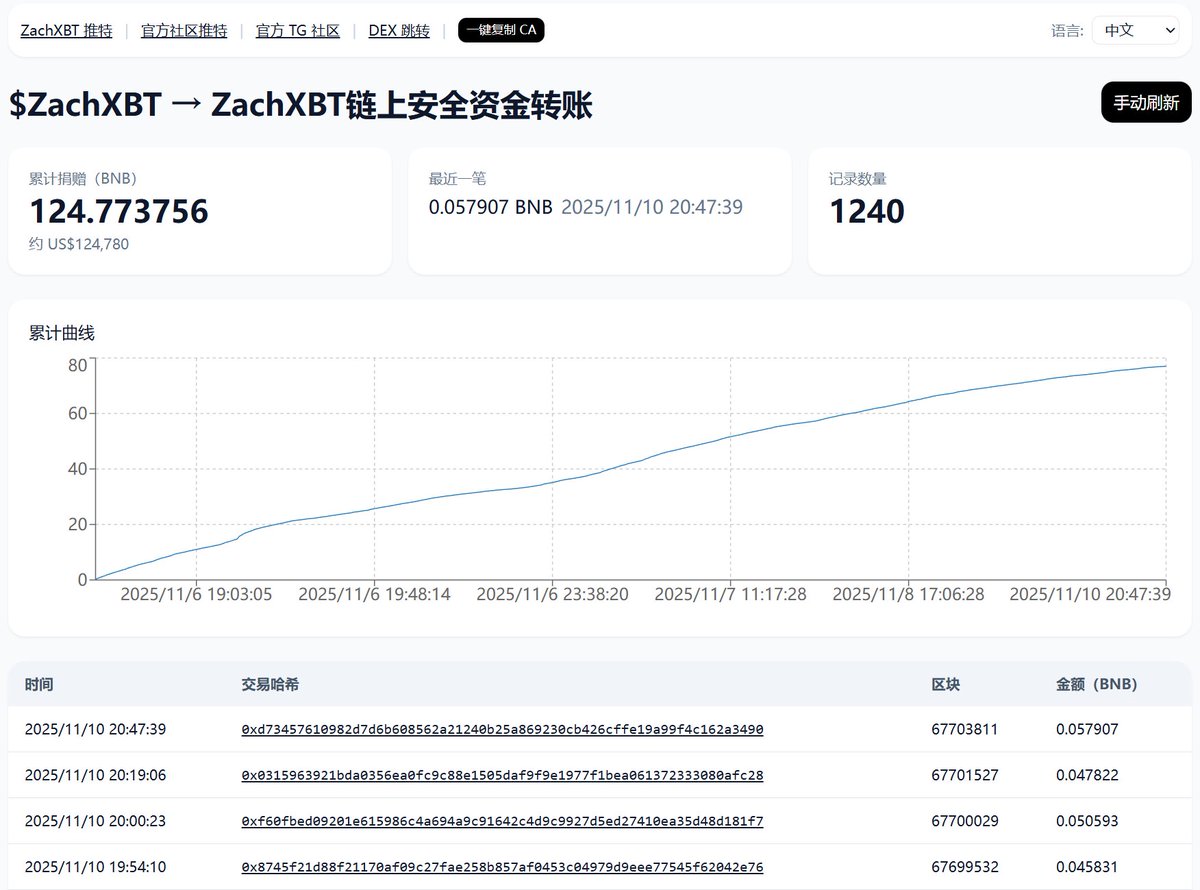Click amount 0.047822 in the table
1200x890 pixels.
tap(1087, 775)
